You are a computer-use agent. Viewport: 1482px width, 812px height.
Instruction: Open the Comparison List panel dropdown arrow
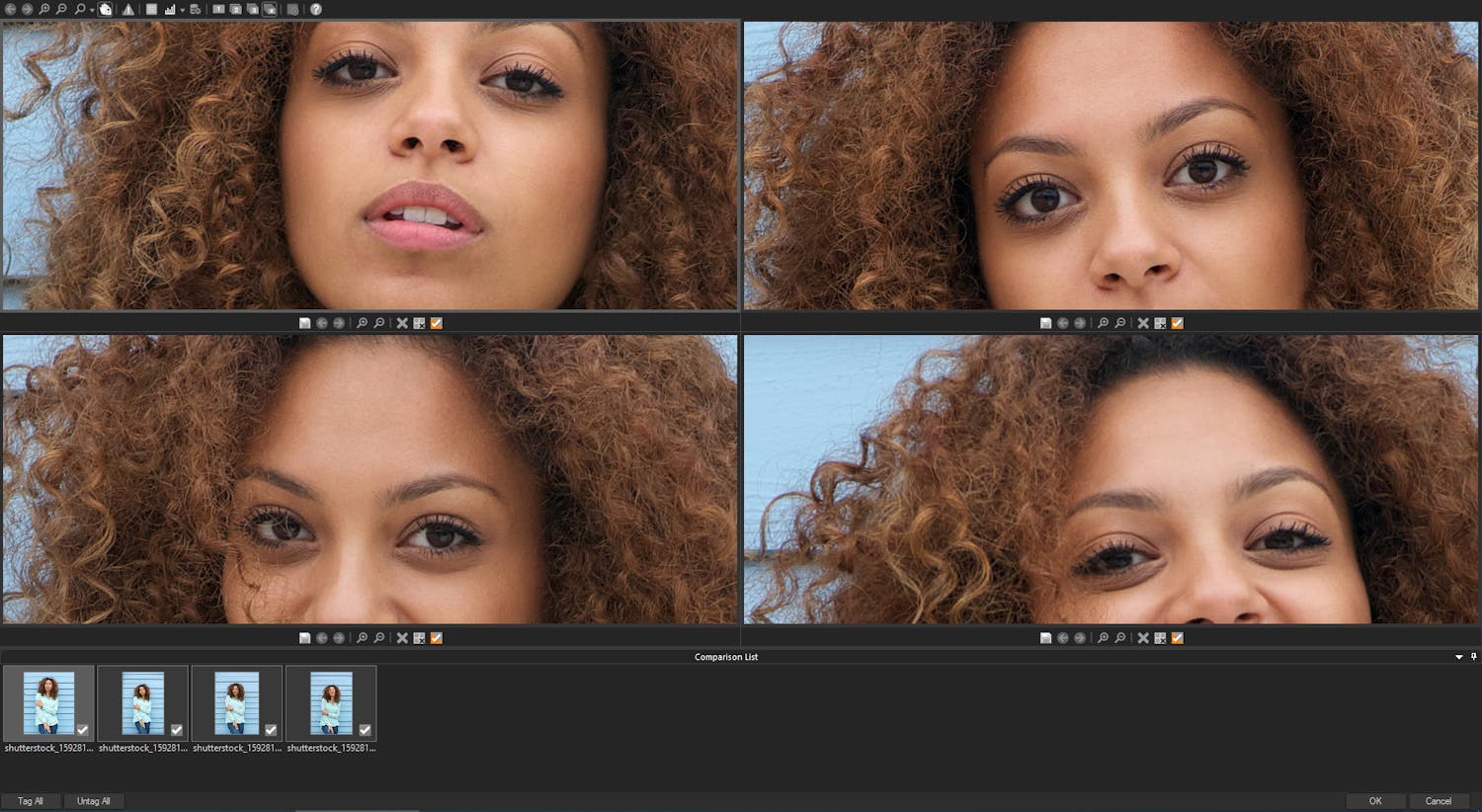(1458, 657)
